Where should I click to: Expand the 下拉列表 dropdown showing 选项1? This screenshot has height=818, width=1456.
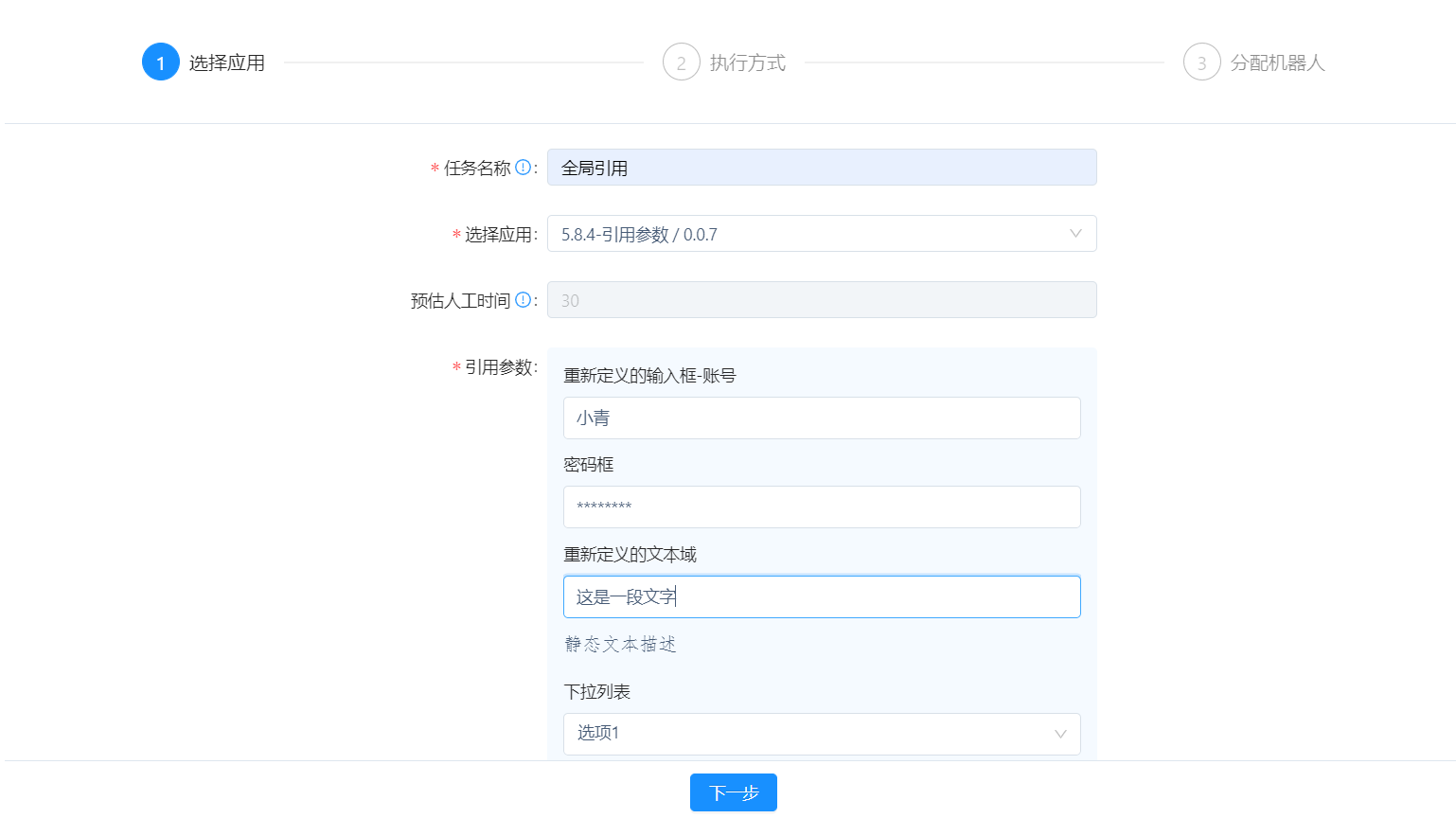(x=805, y=734)
